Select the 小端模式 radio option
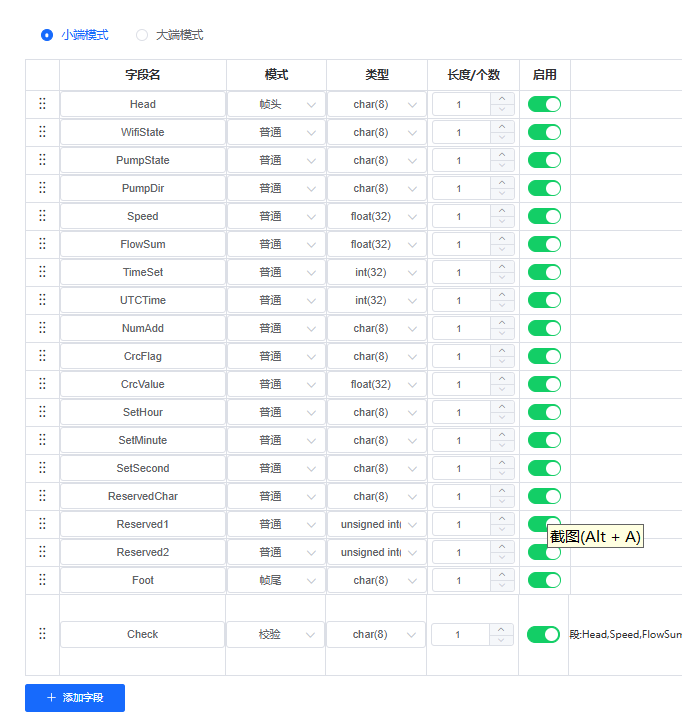The image size is (682, 720). coord(47,35)
